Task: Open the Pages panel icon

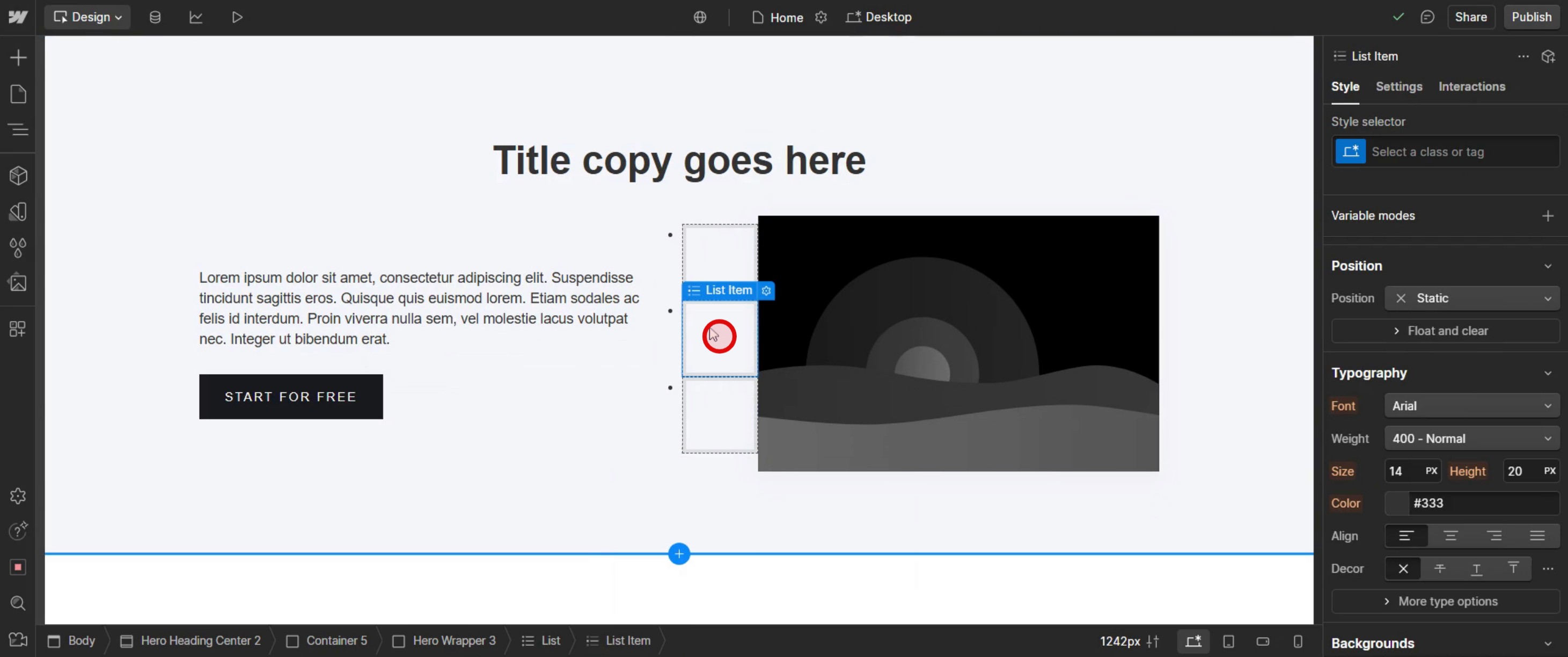Action: tap(18, 94)
